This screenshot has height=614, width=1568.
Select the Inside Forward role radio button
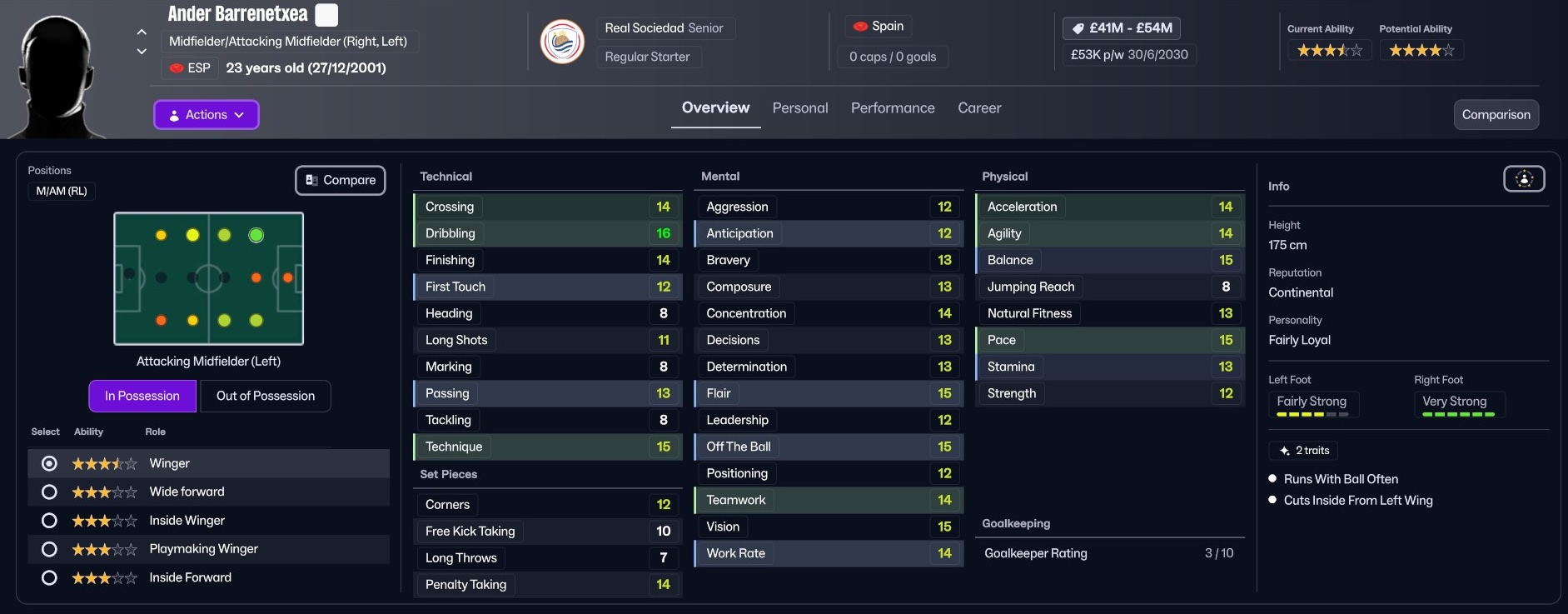click(49, 577)
